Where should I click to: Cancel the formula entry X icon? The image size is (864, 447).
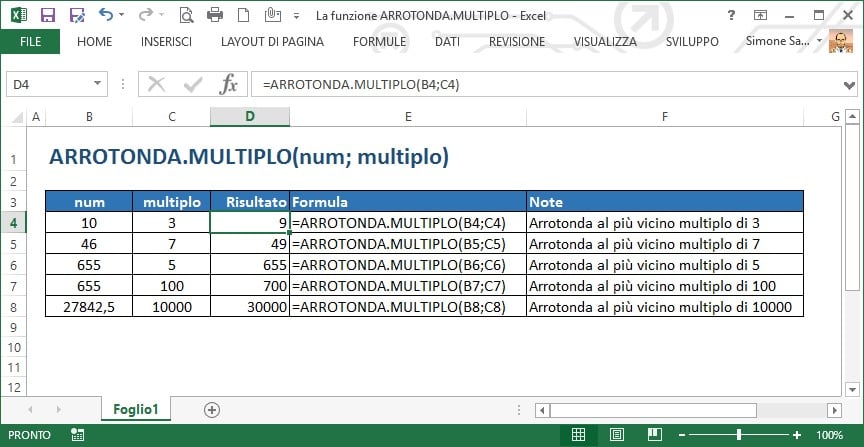point(156,84)
